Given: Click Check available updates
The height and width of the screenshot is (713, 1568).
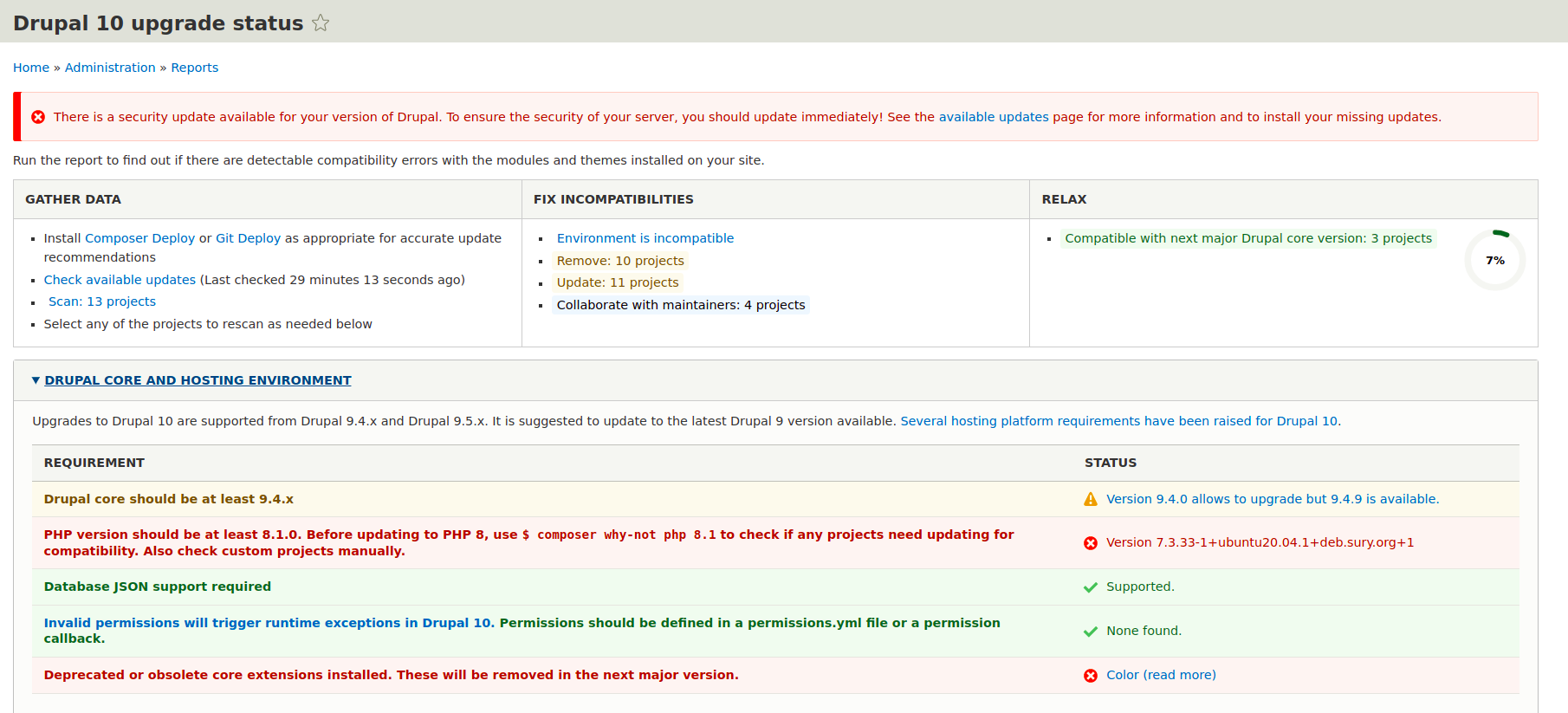Looking at the screenshot, I should [x=120, y=280].
